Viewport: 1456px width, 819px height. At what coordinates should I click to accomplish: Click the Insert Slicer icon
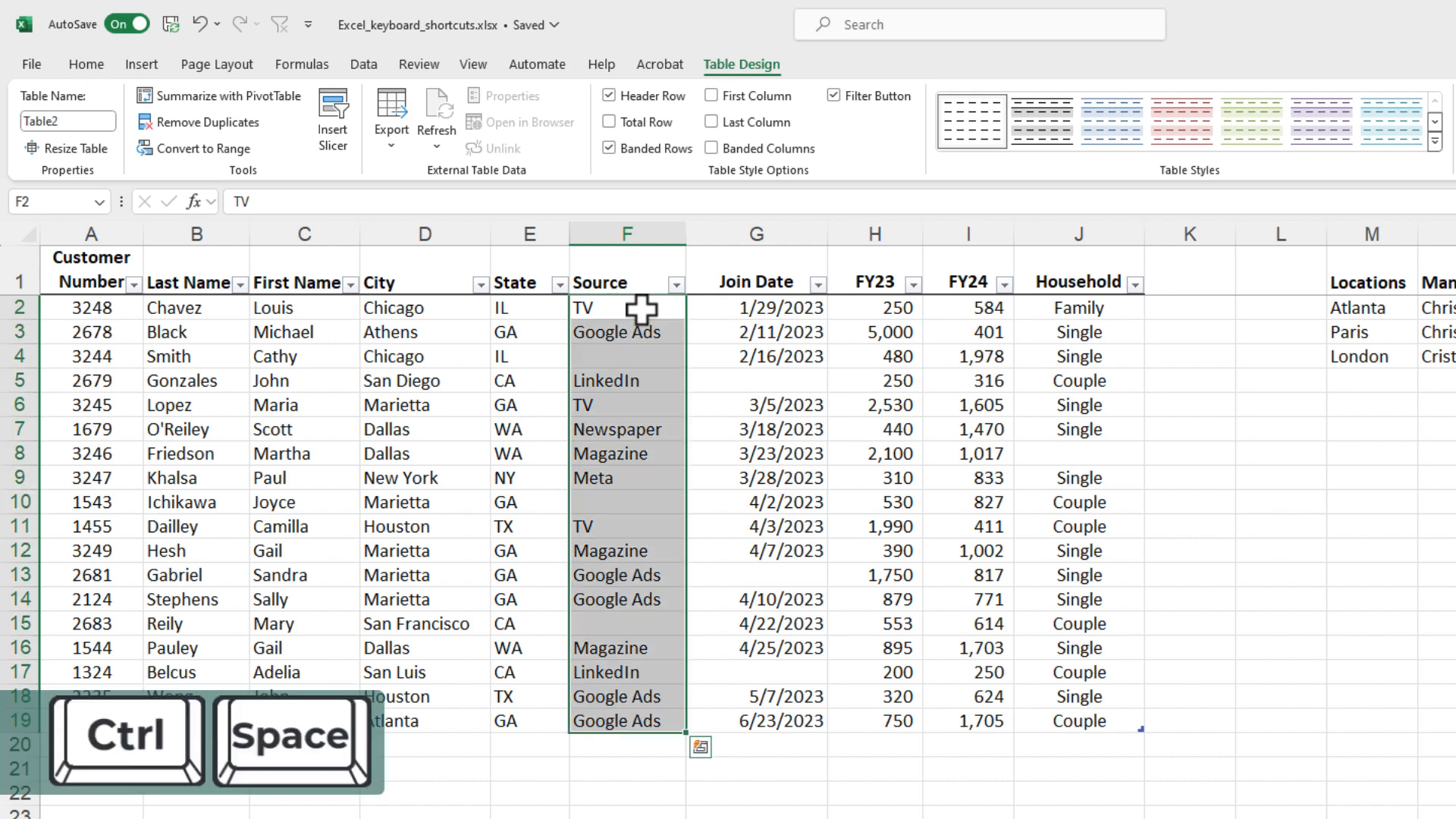click(x=334, y=119)
